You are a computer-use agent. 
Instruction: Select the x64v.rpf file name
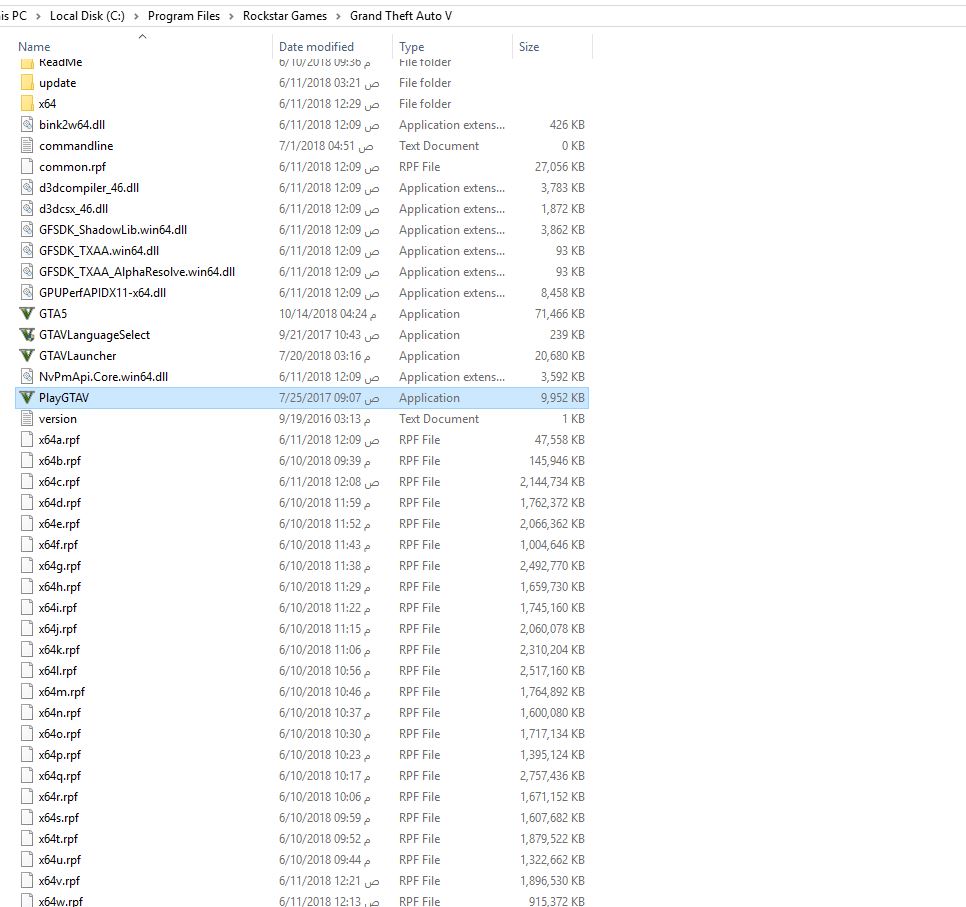[59, 881]
